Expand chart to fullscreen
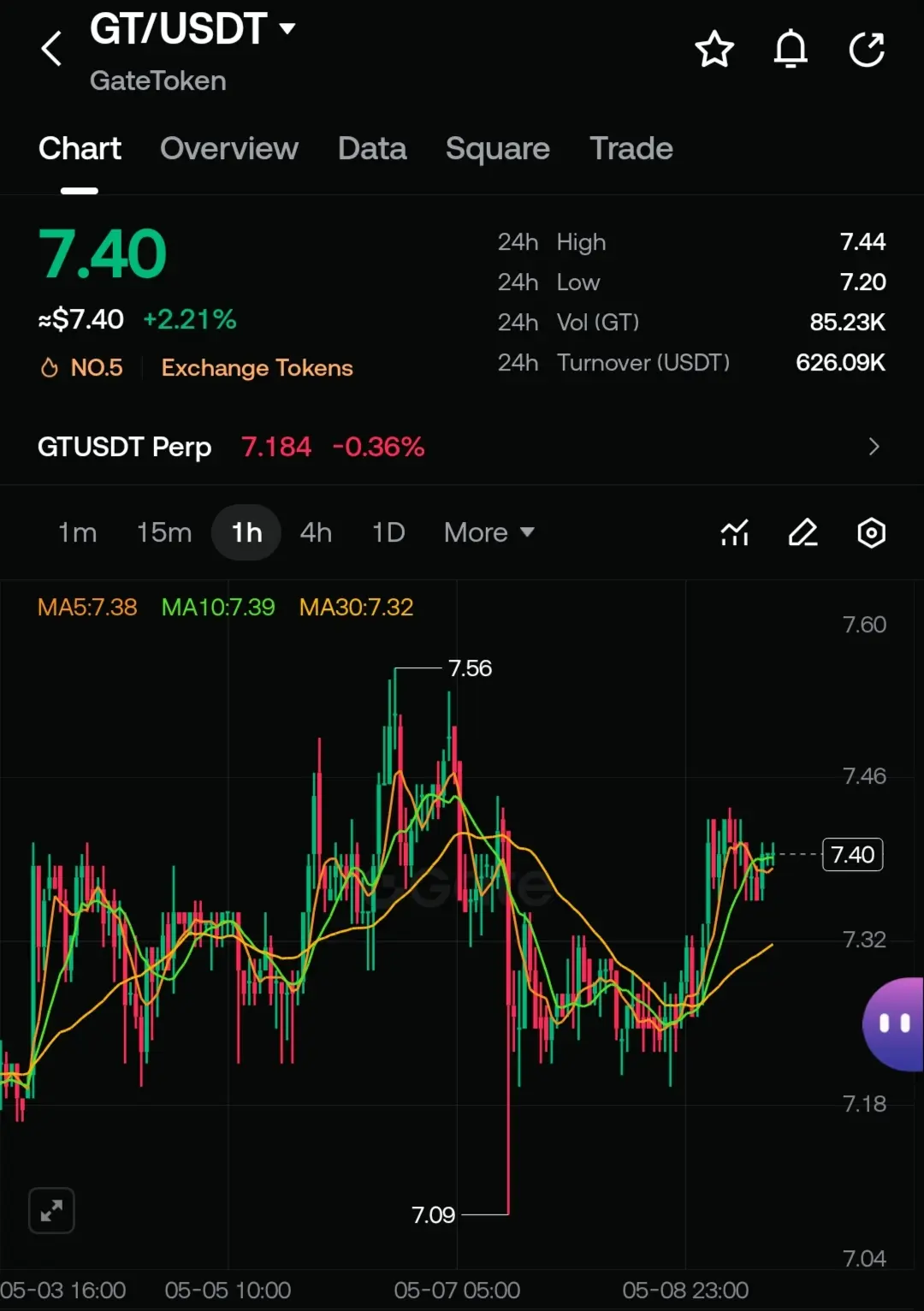 click(51, 1210)
